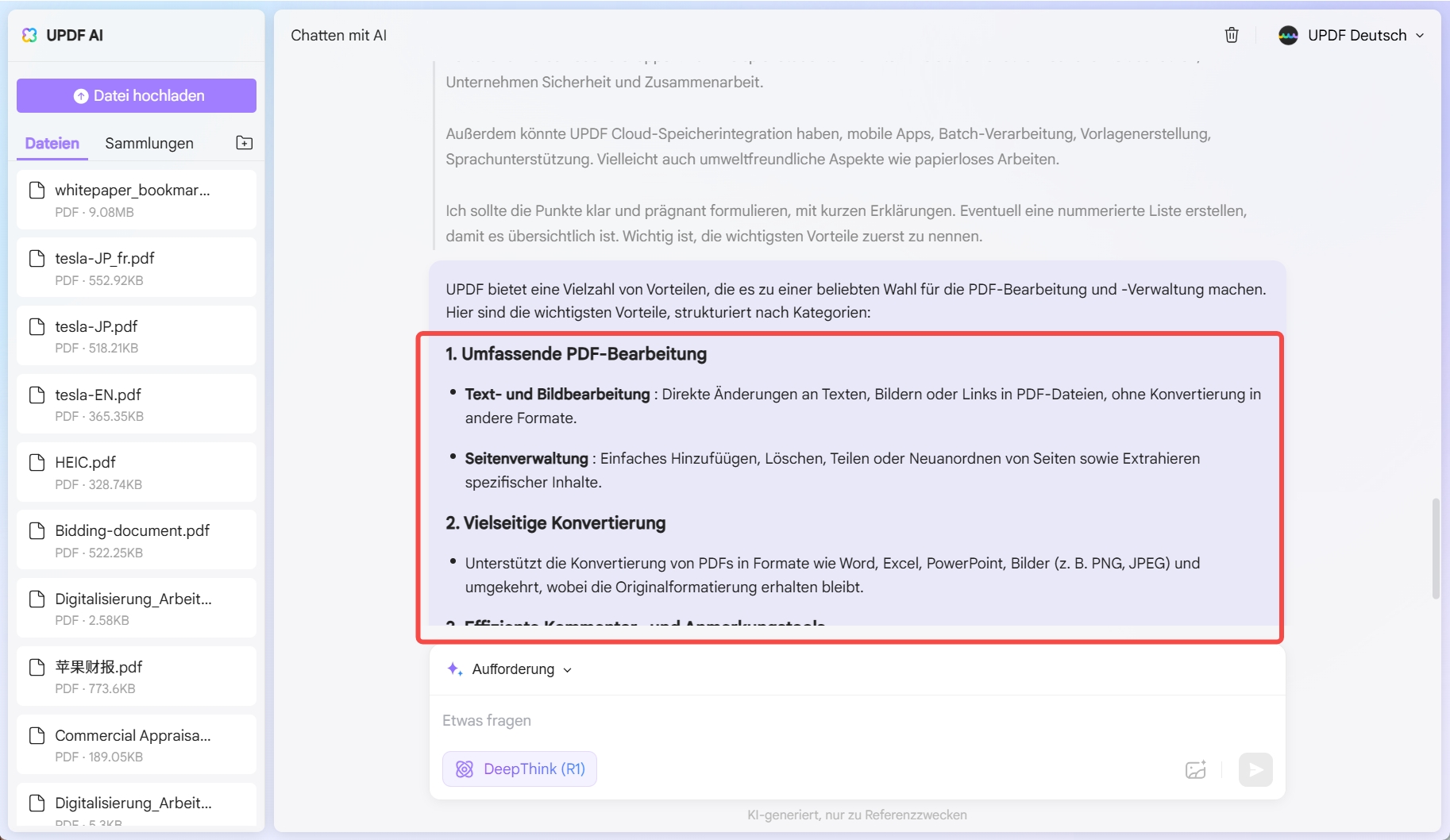Delete chat with trash icon

point(1232,35)
